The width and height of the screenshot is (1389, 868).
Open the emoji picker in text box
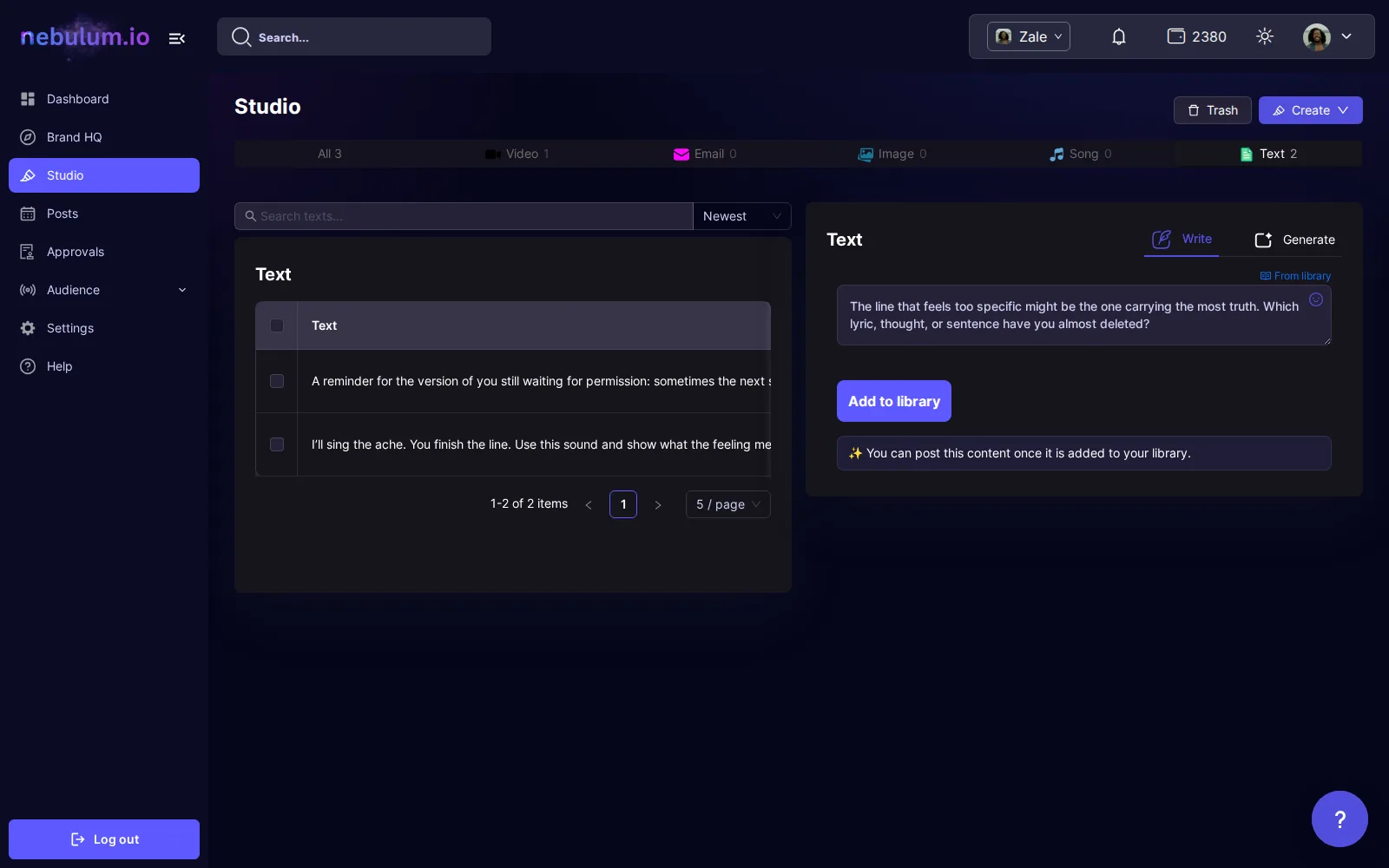coord(1316,299)
